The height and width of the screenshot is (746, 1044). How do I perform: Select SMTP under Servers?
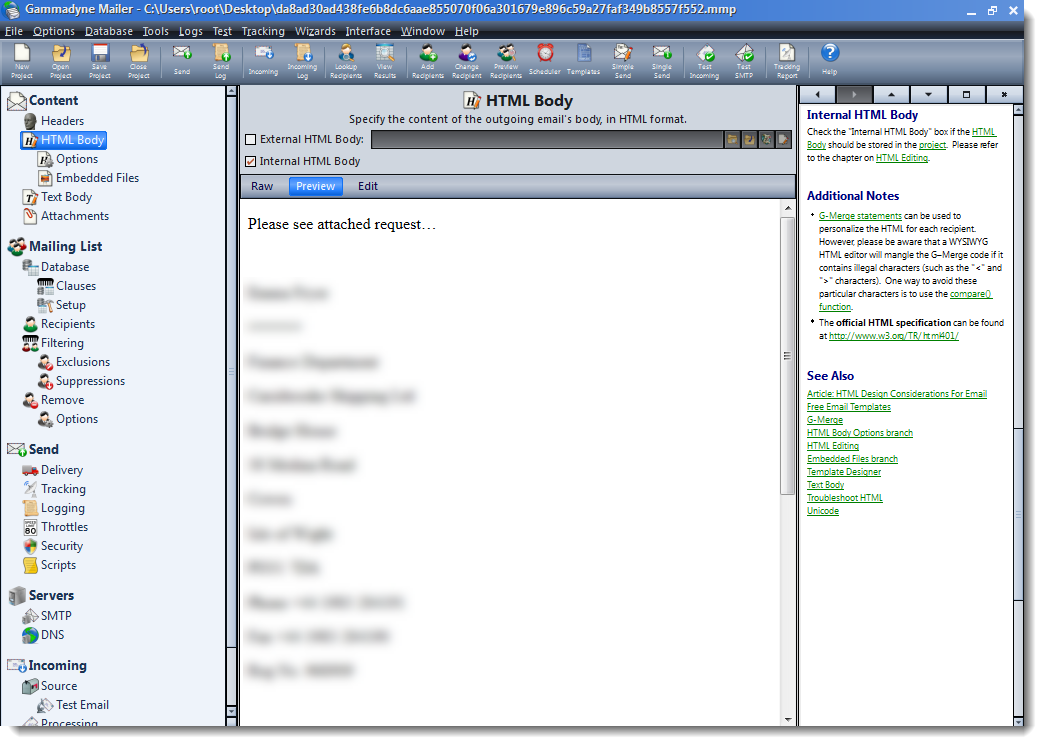tap(56, 616)
